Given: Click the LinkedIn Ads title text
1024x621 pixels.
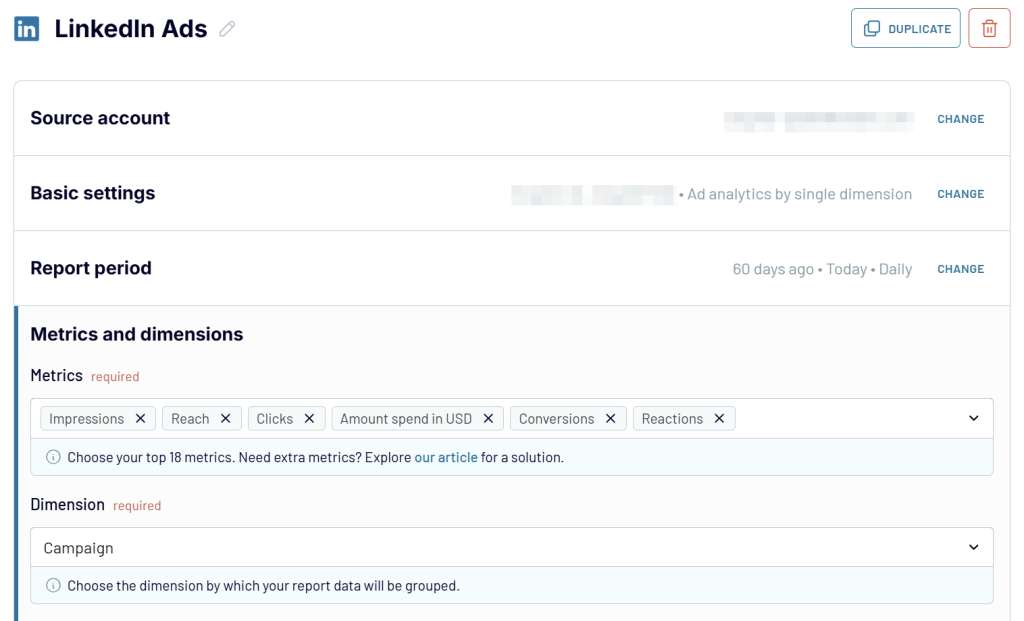Looking at the screenshot, I should pyautogui.click(x=131, y=29).
